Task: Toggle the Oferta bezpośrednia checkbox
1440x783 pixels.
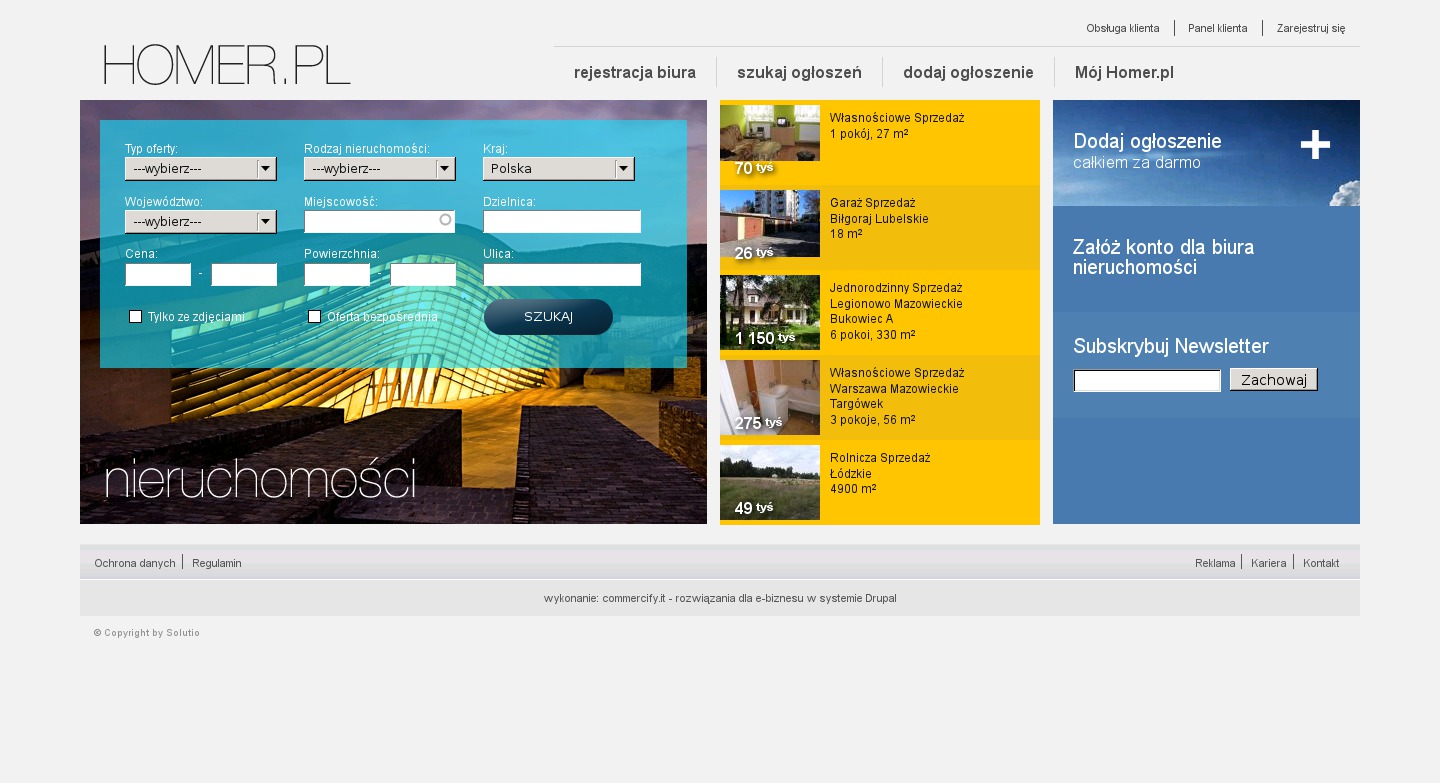Action: pos(314,317)
